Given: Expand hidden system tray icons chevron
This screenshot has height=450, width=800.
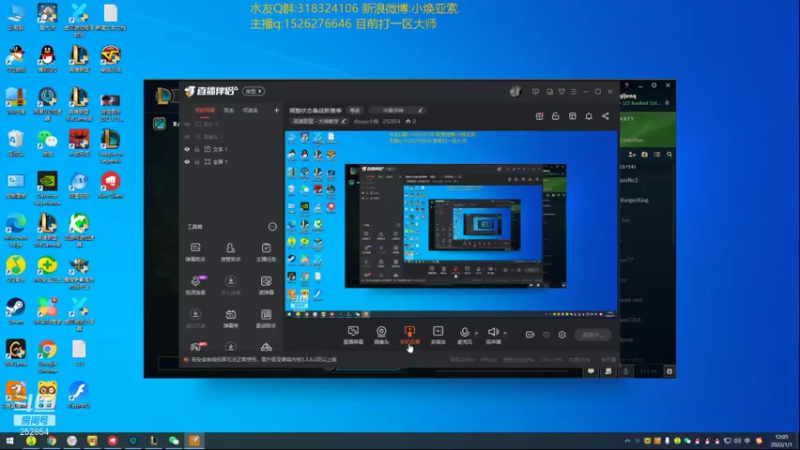Looking at the screenshot, I should pos(627,441).
